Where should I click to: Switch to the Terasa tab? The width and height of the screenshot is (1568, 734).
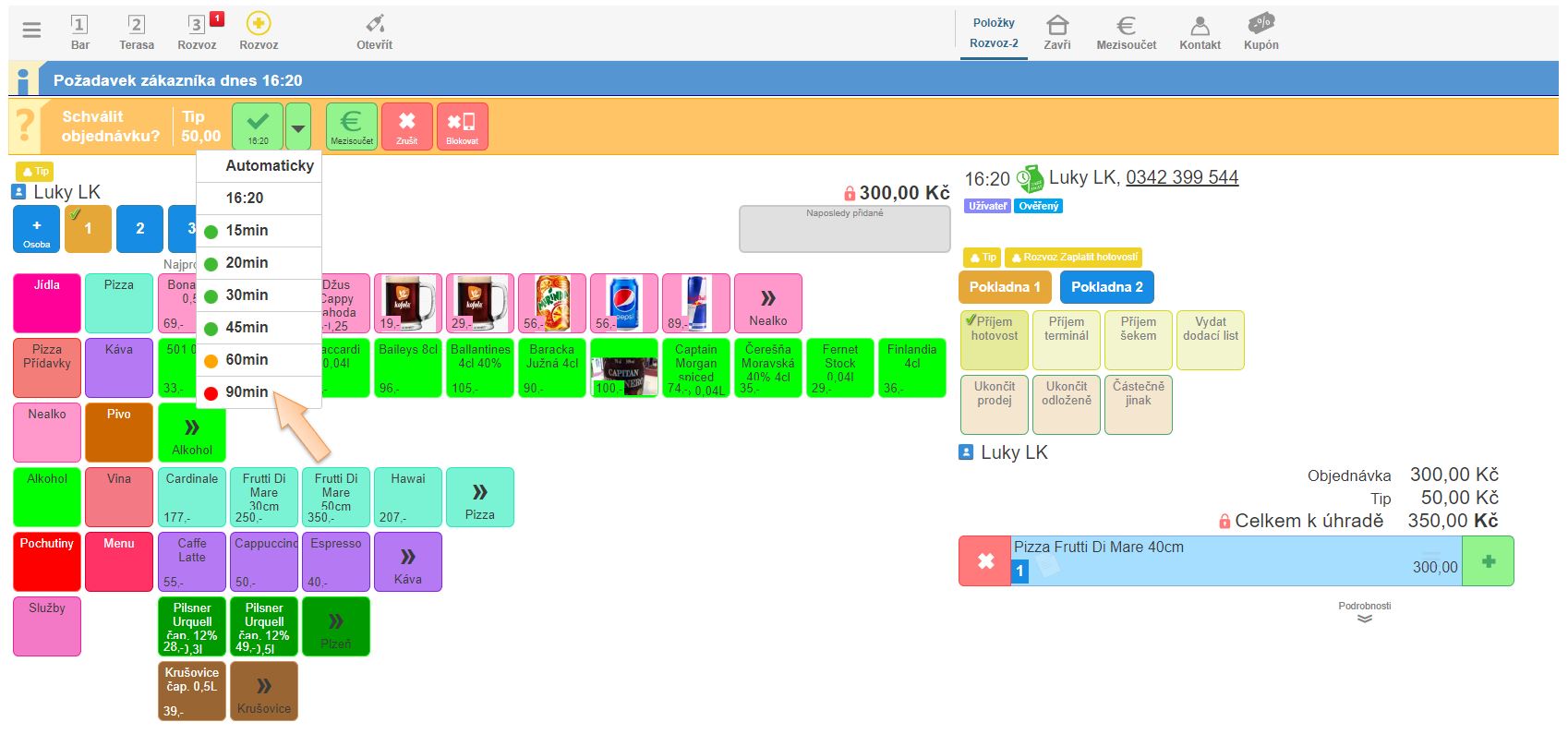[137, 31]
